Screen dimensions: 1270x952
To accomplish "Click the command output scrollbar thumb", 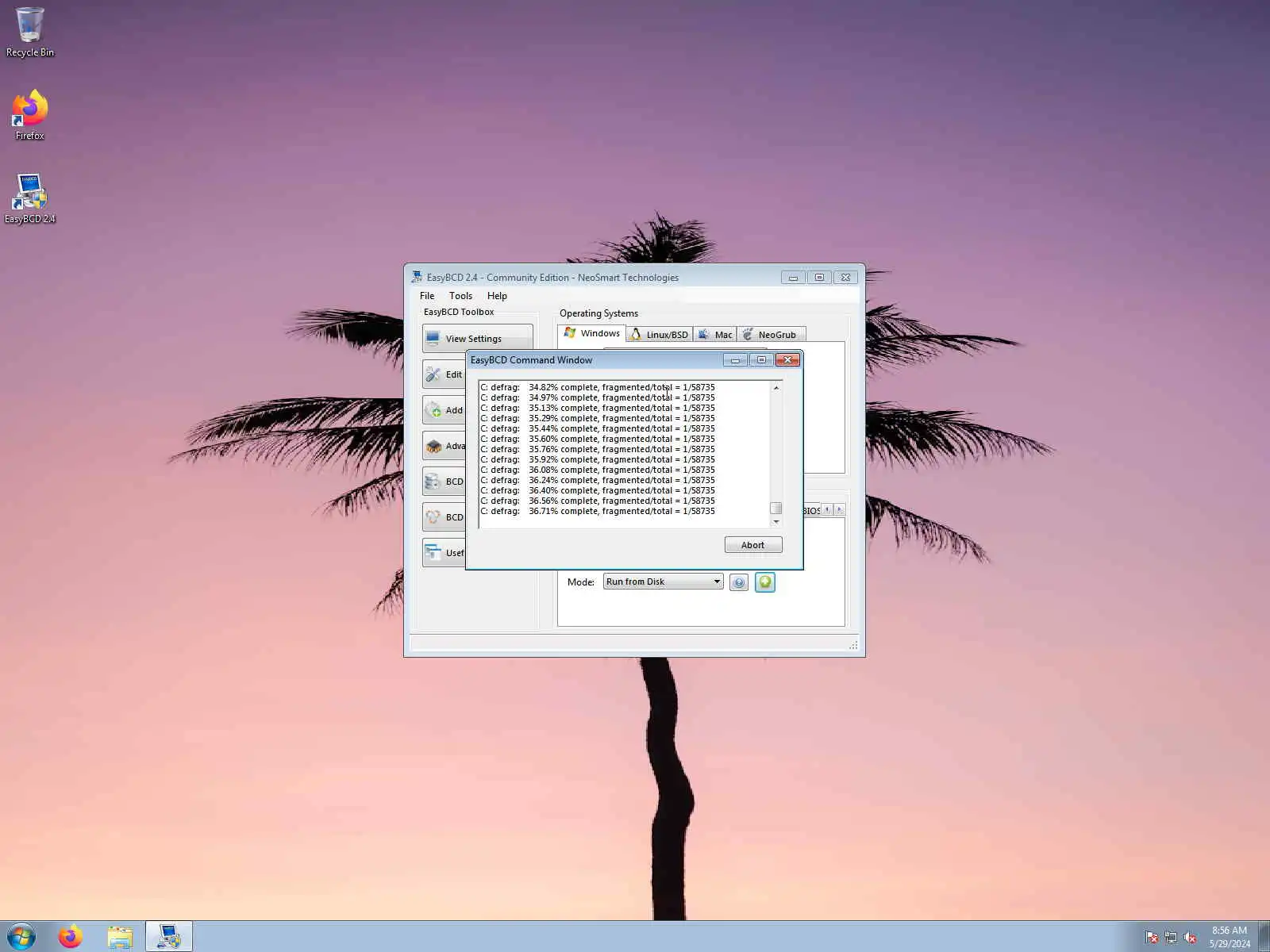I will tap(776, 509).
